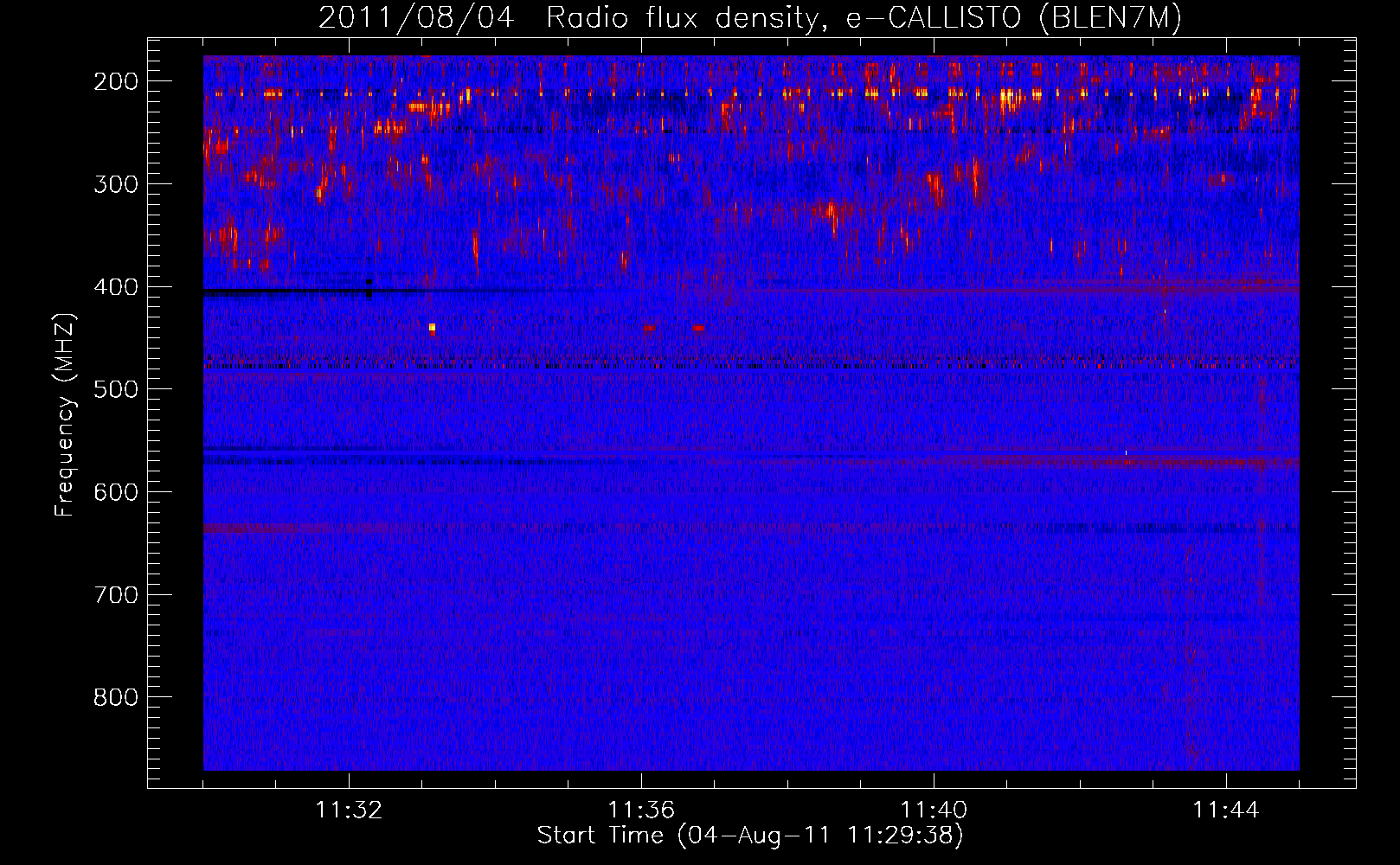Viewport: 1400px width, 865px height.
Task: Click the 11:36 time axis label
Action: click(641, 811)
